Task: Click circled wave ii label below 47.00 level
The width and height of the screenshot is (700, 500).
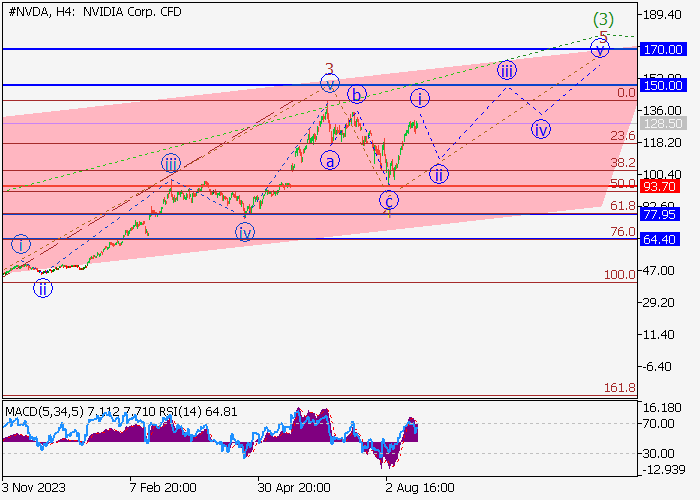Action: pos(43,288)
